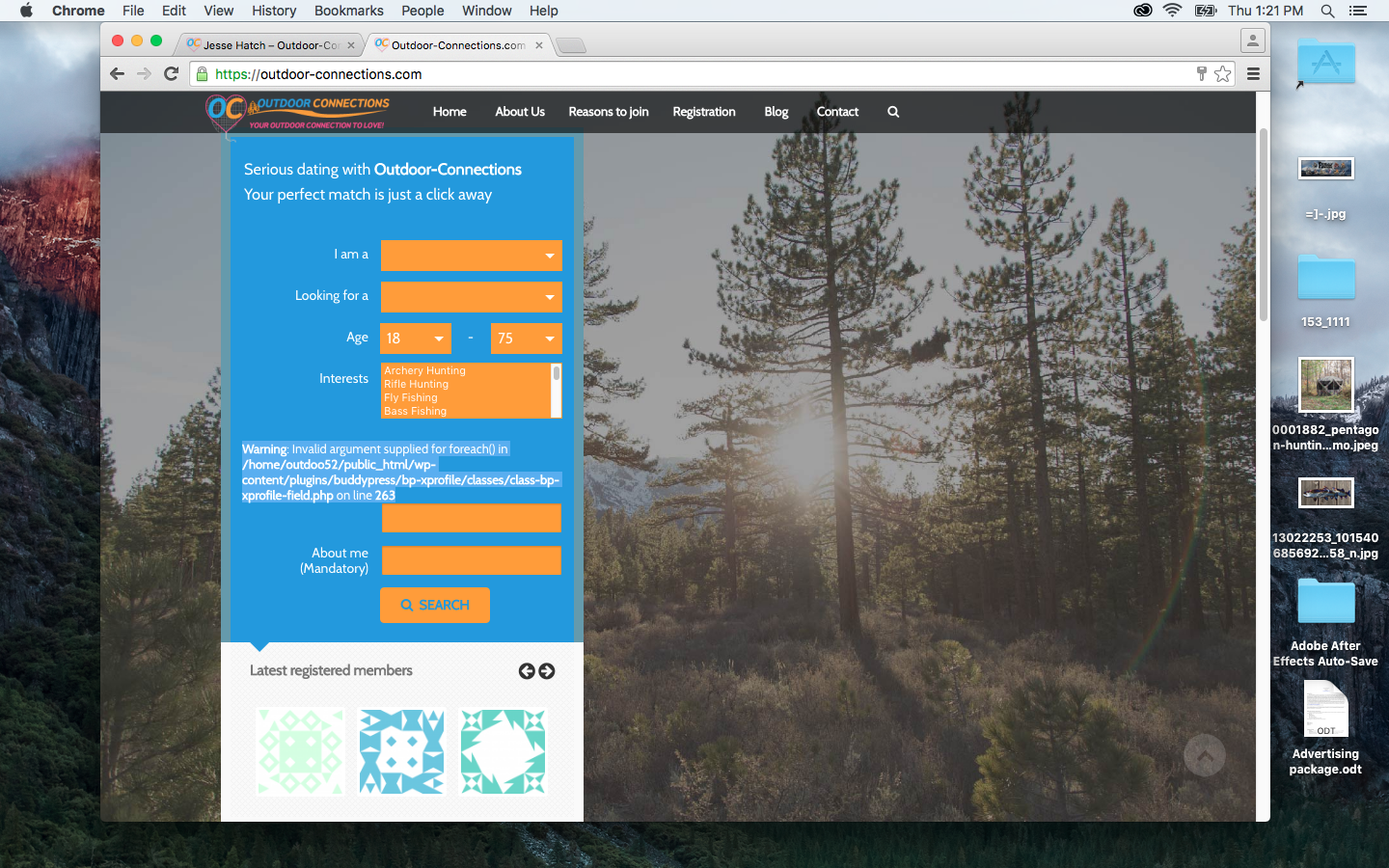The image size is (1389, 868).
Task: Open the Edit menu
Action: [175, 11]
